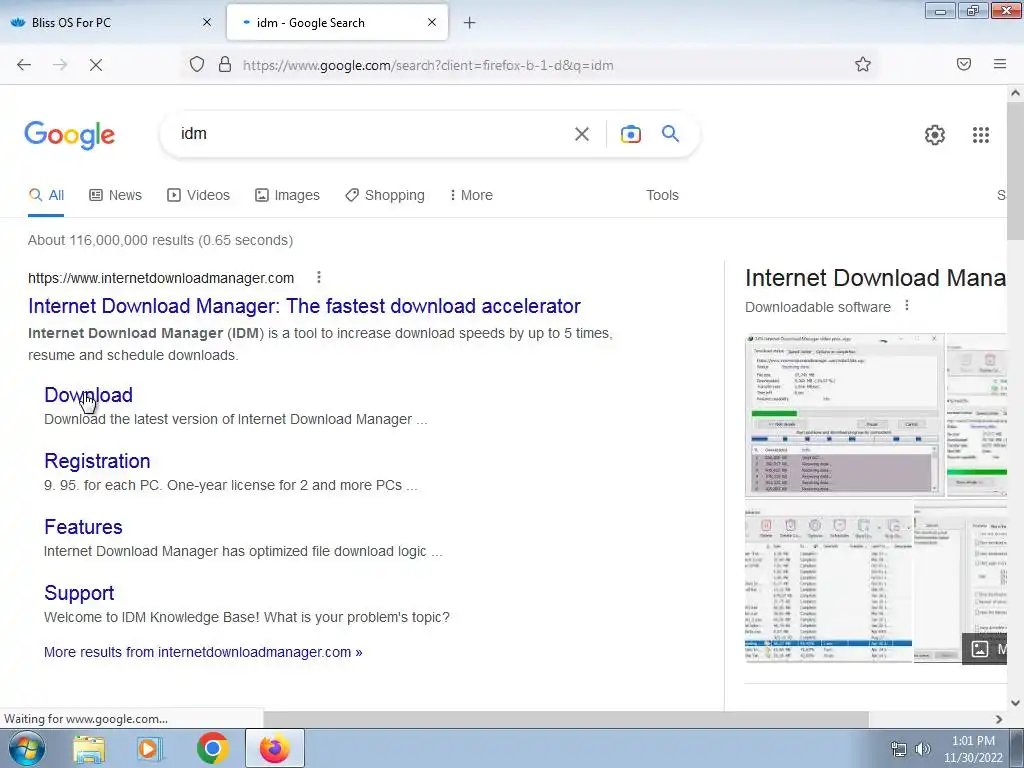Switch to the Videos tab
The height and width of the screenshot is (768, 1024).
point(199,195)
